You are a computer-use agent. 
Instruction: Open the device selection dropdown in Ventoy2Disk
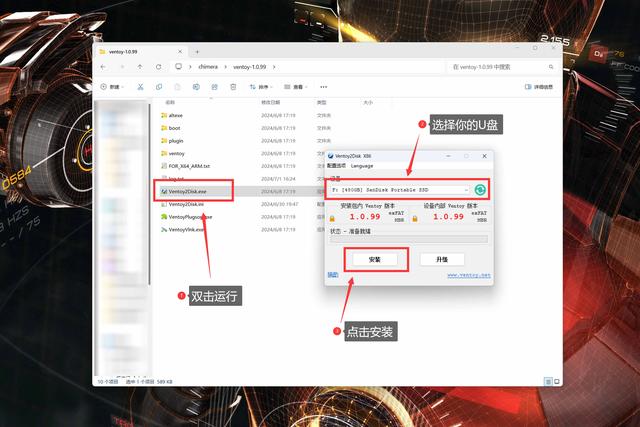click(x=466, y=190)
